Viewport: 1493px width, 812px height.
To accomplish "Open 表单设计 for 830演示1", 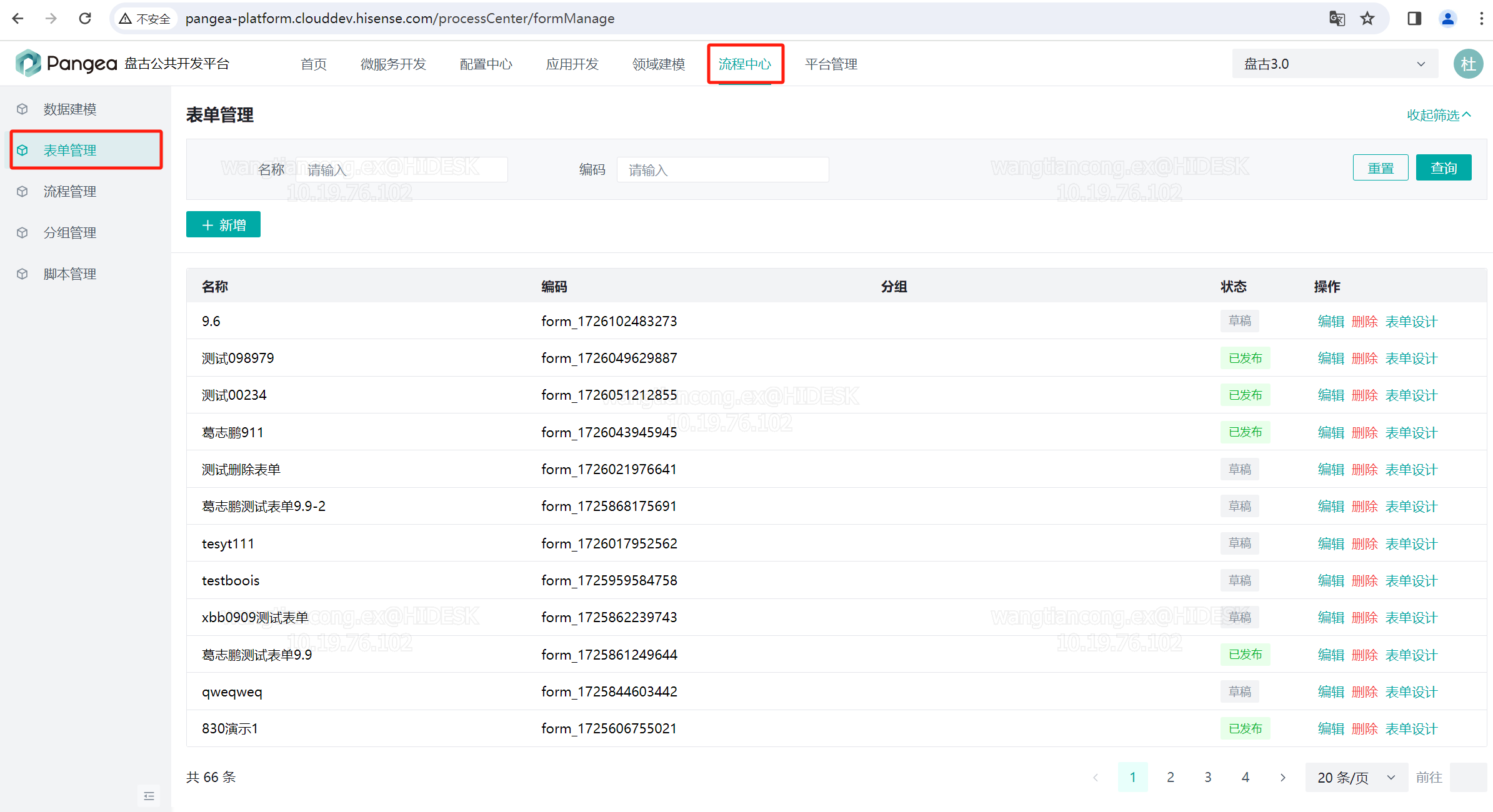I will coord(1411,729).
